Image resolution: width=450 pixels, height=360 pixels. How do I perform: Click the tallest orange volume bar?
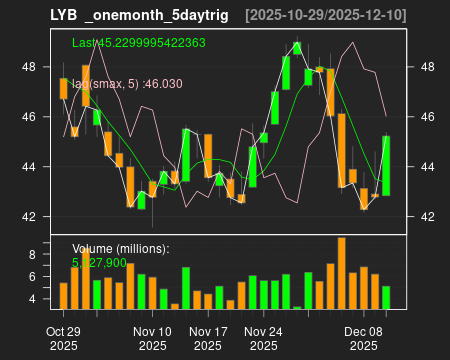click(341, 273)
